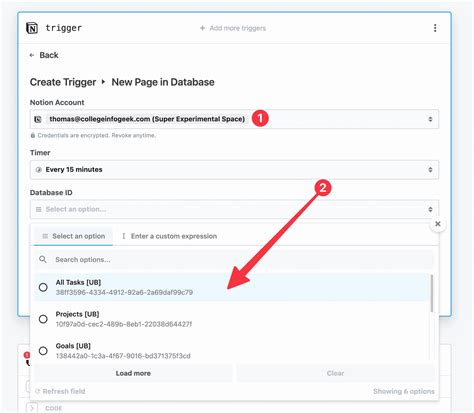The width and height of the screenshot is (474, 413).
Task: Click the list icon in Database ID field
Action: pos(39,209)
